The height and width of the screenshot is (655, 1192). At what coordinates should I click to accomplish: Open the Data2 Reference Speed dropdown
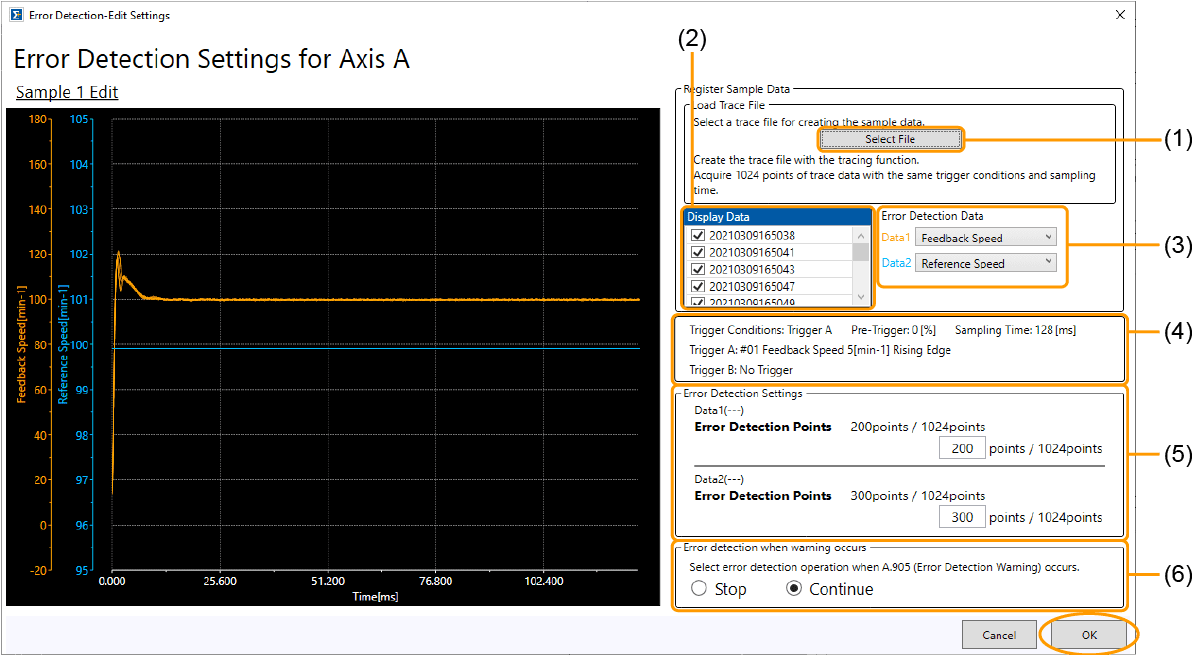985,263
